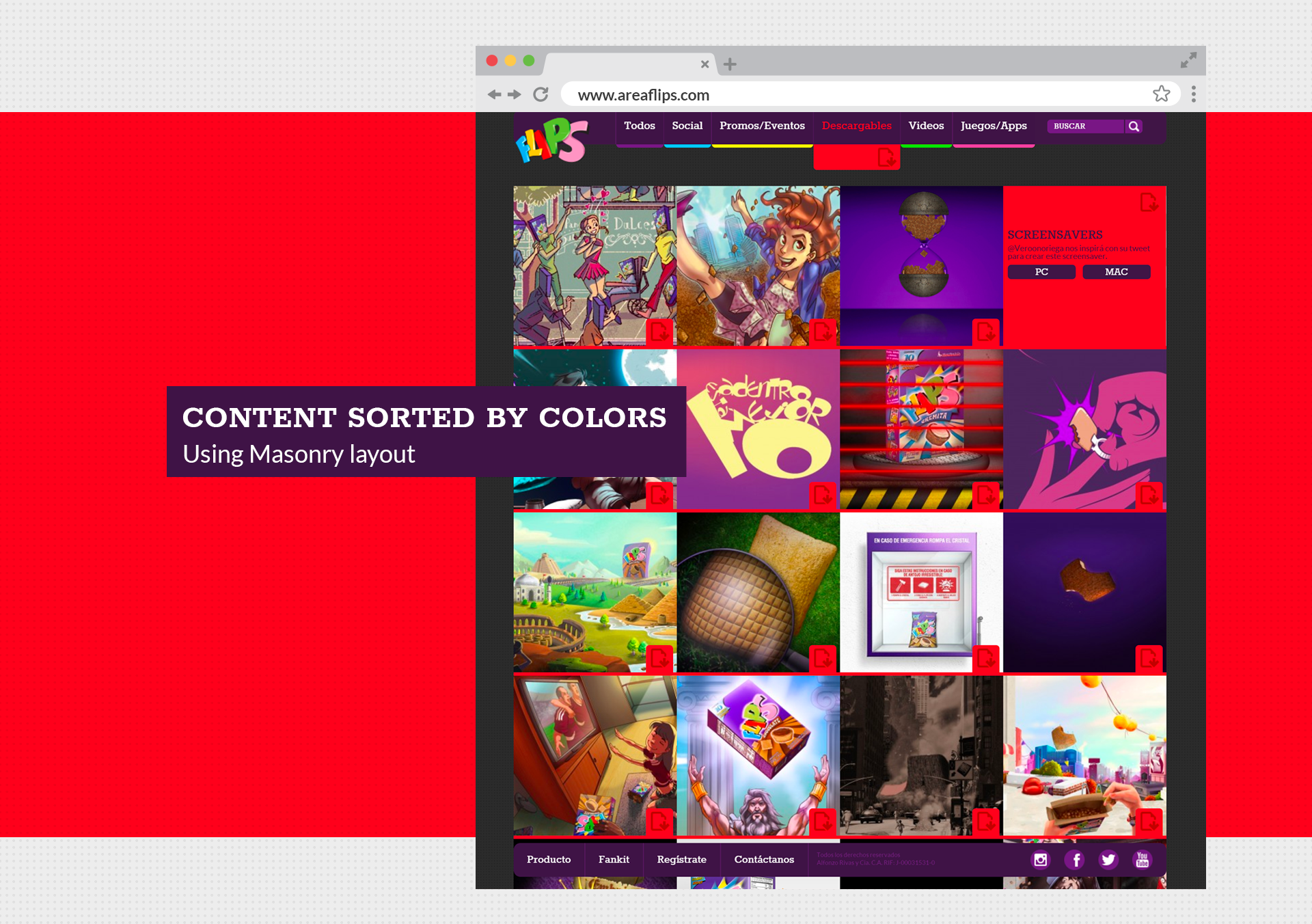This screenshot has width=1312, height=924.
Task: Open the Instagram footer icon
Action: (1040, 860)
